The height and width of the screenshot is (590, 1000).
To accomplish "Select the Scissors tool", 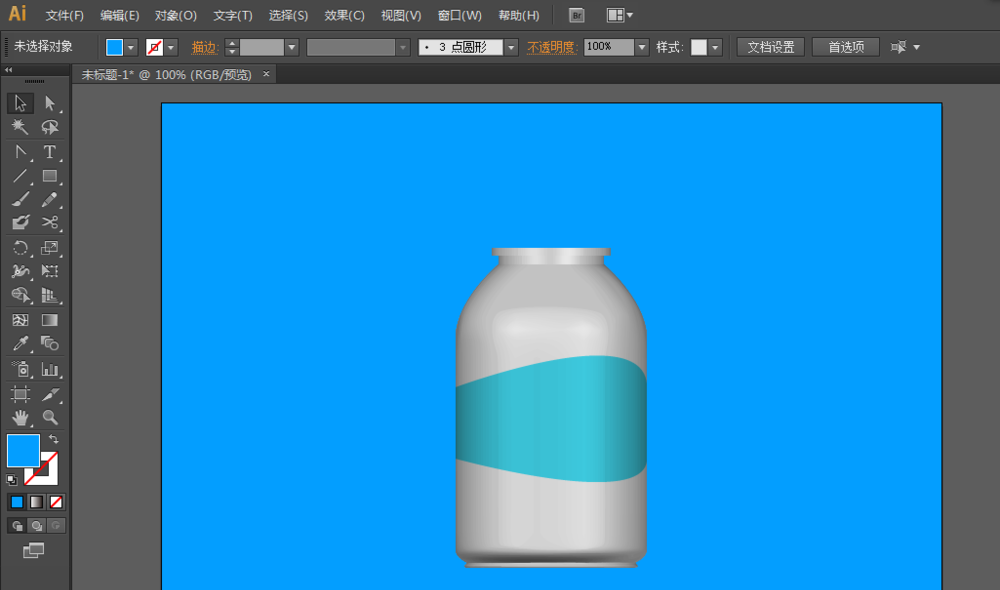I will coord(49,223).
